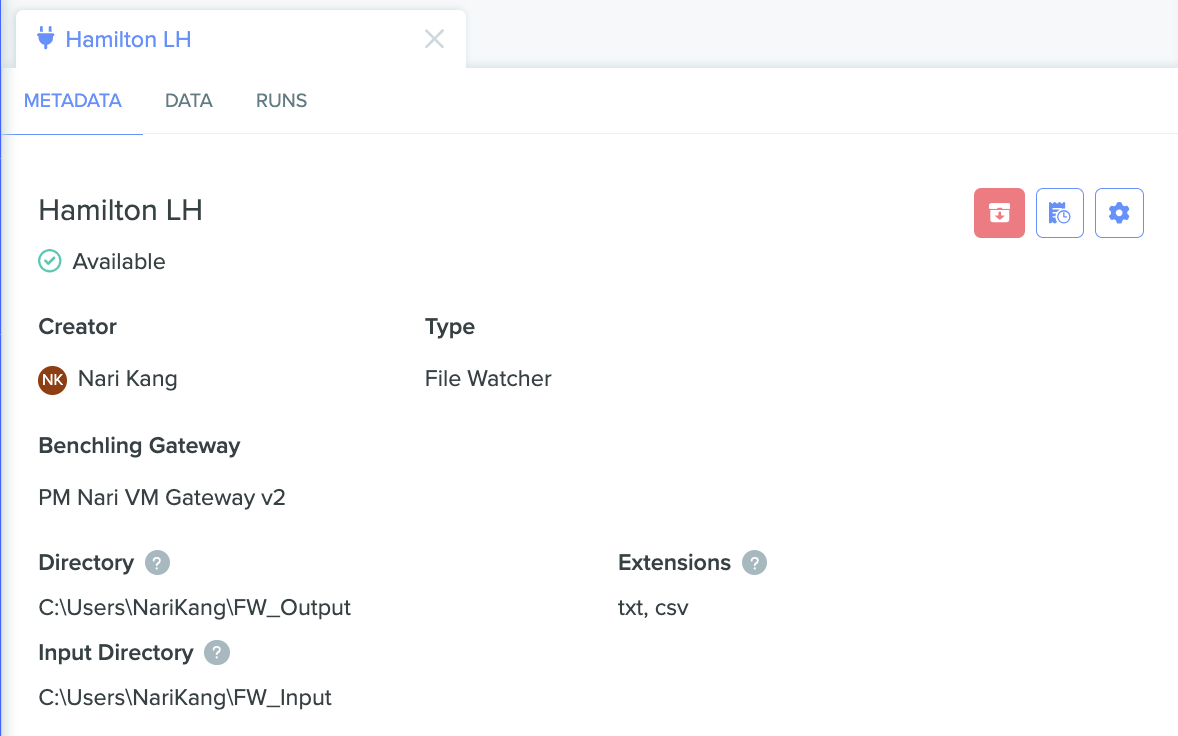
Task: Click the Input Directory help icon
Action: point(217,653)
